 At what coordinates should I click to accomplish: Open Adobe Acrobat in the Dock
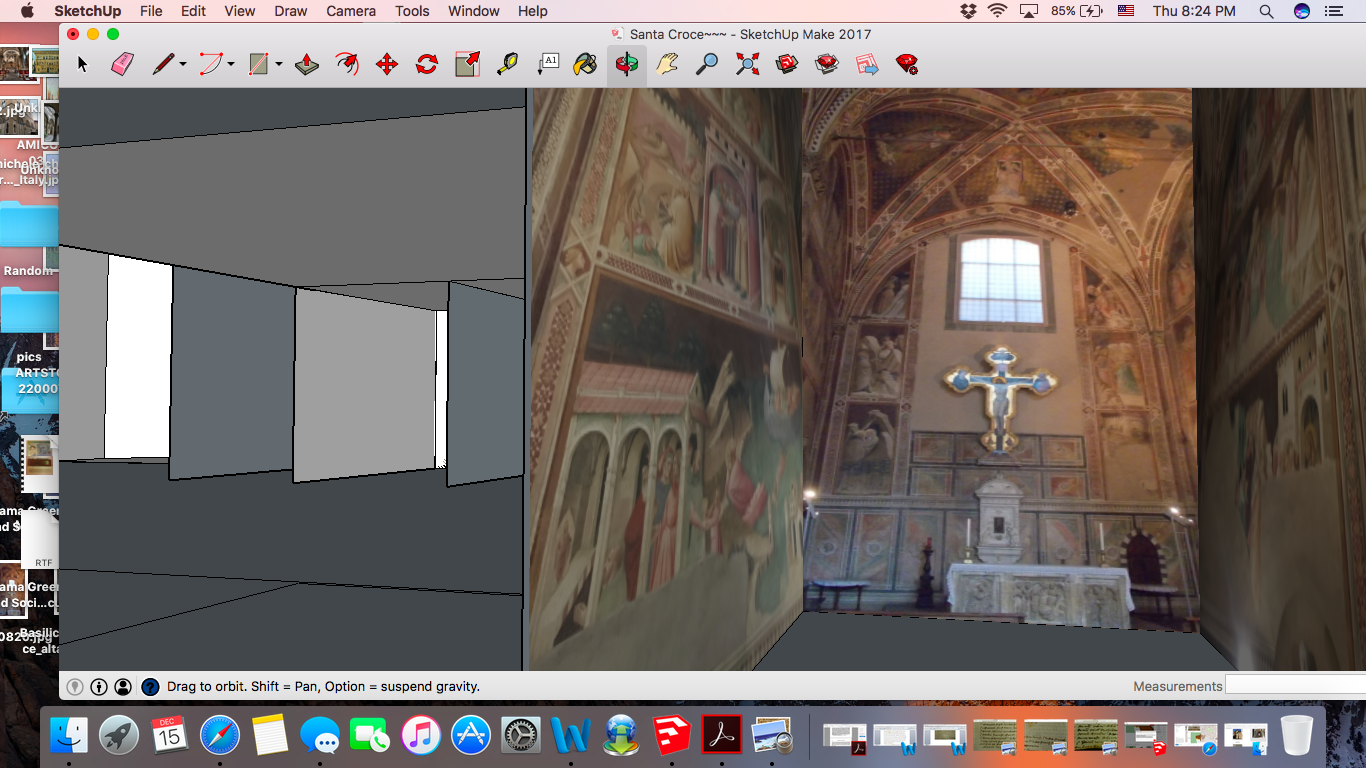pyautogui.click(x=722, y=736)
